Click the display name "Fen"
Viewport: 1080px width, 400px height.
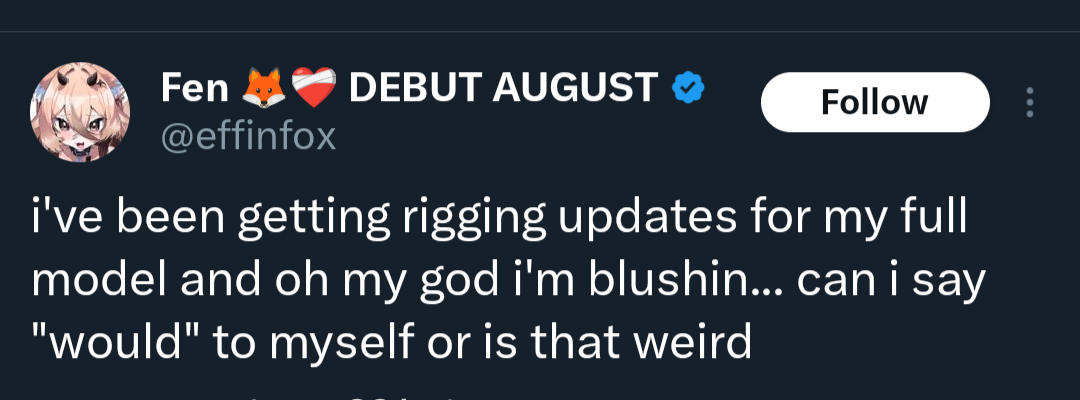click(194, 91)
